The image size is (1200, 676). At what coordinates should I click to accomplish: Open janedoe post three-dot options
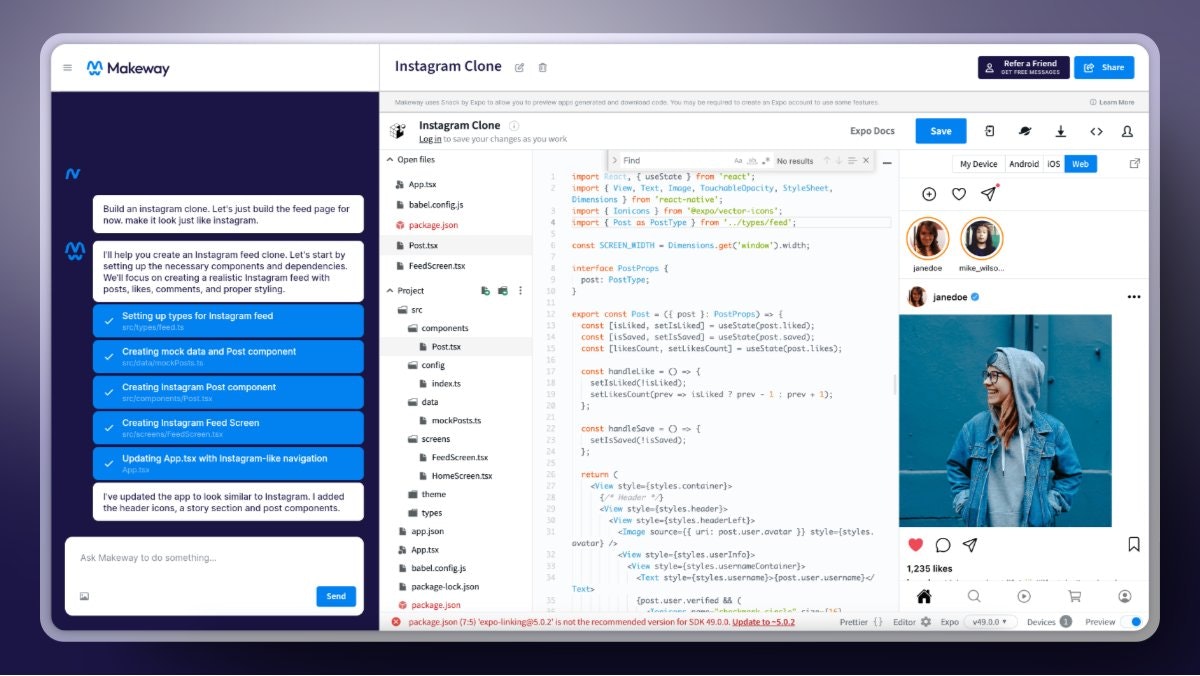click(x=1134, y=297)
